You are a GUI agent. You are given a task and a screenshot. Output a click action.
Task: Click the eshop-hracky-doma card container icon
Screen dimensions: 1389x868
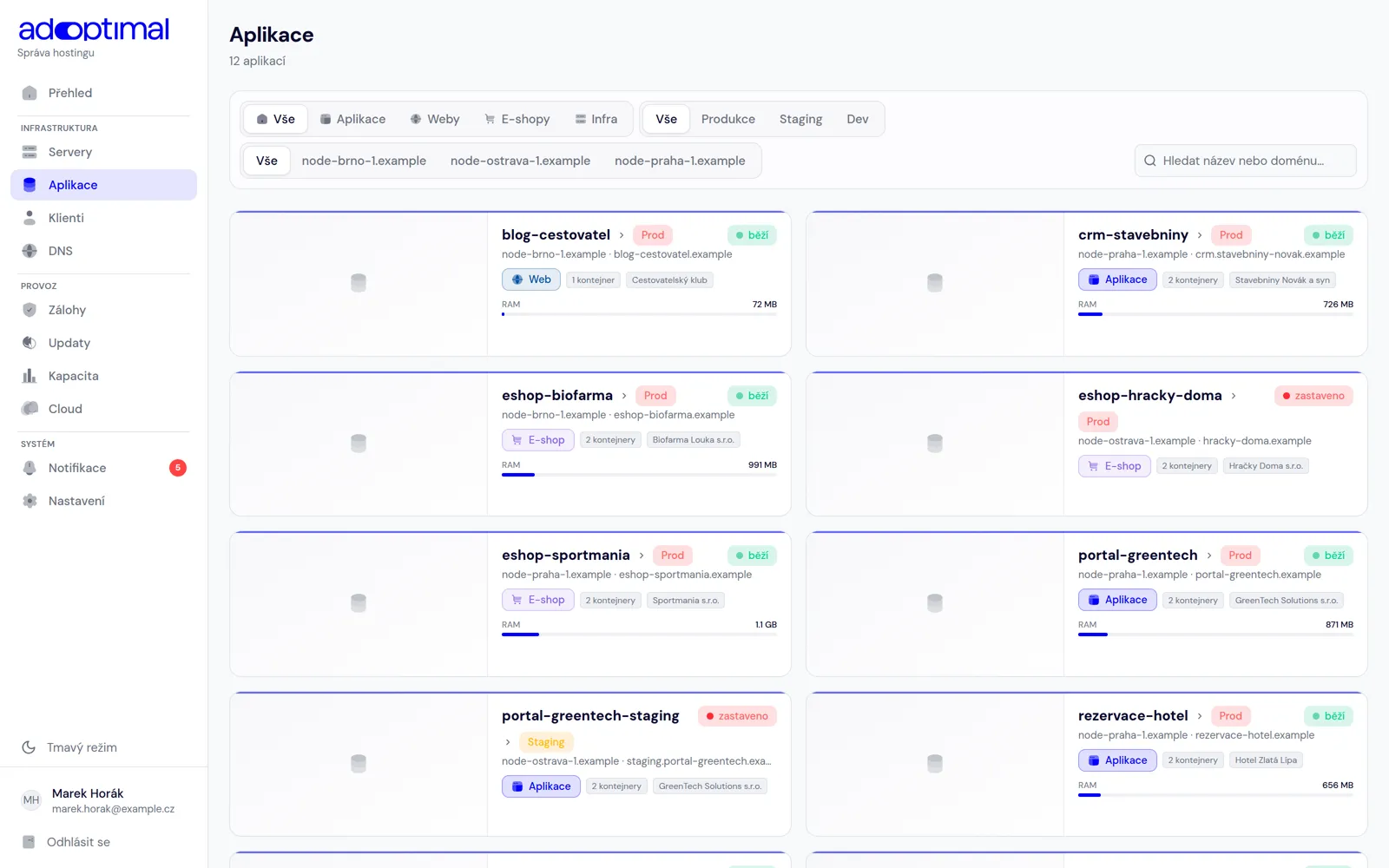[935, 444]
